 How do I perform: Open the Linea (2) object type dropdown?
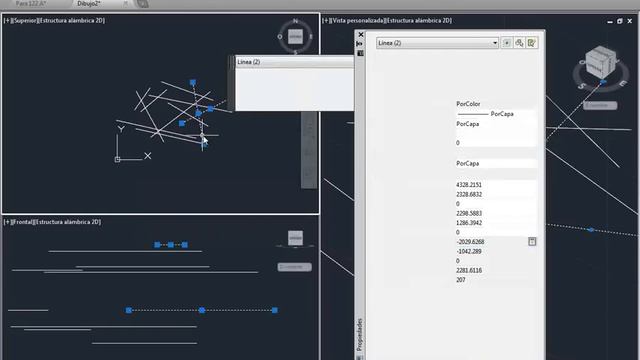coord(437,43)
